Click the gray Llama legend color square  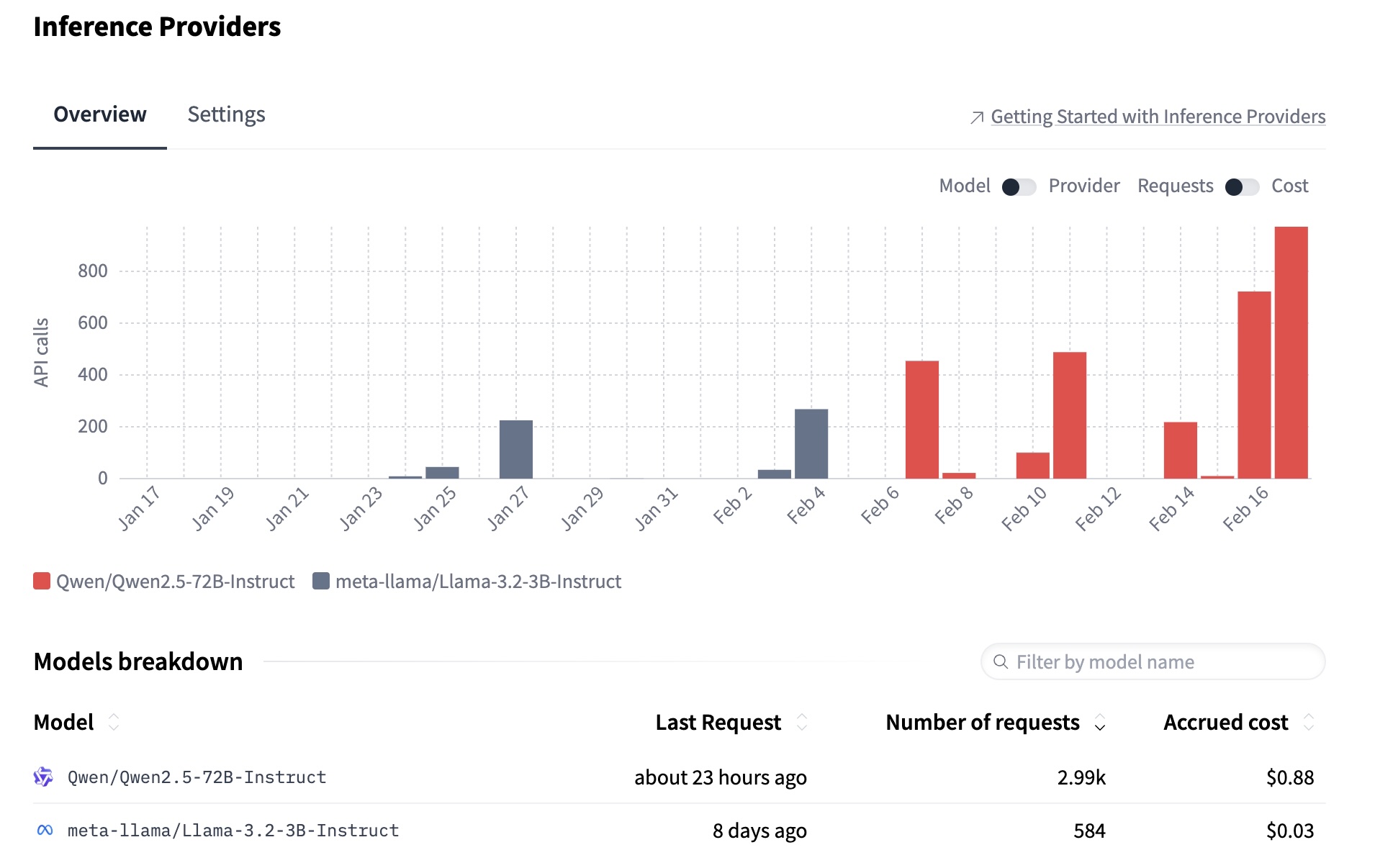point(321,582)
